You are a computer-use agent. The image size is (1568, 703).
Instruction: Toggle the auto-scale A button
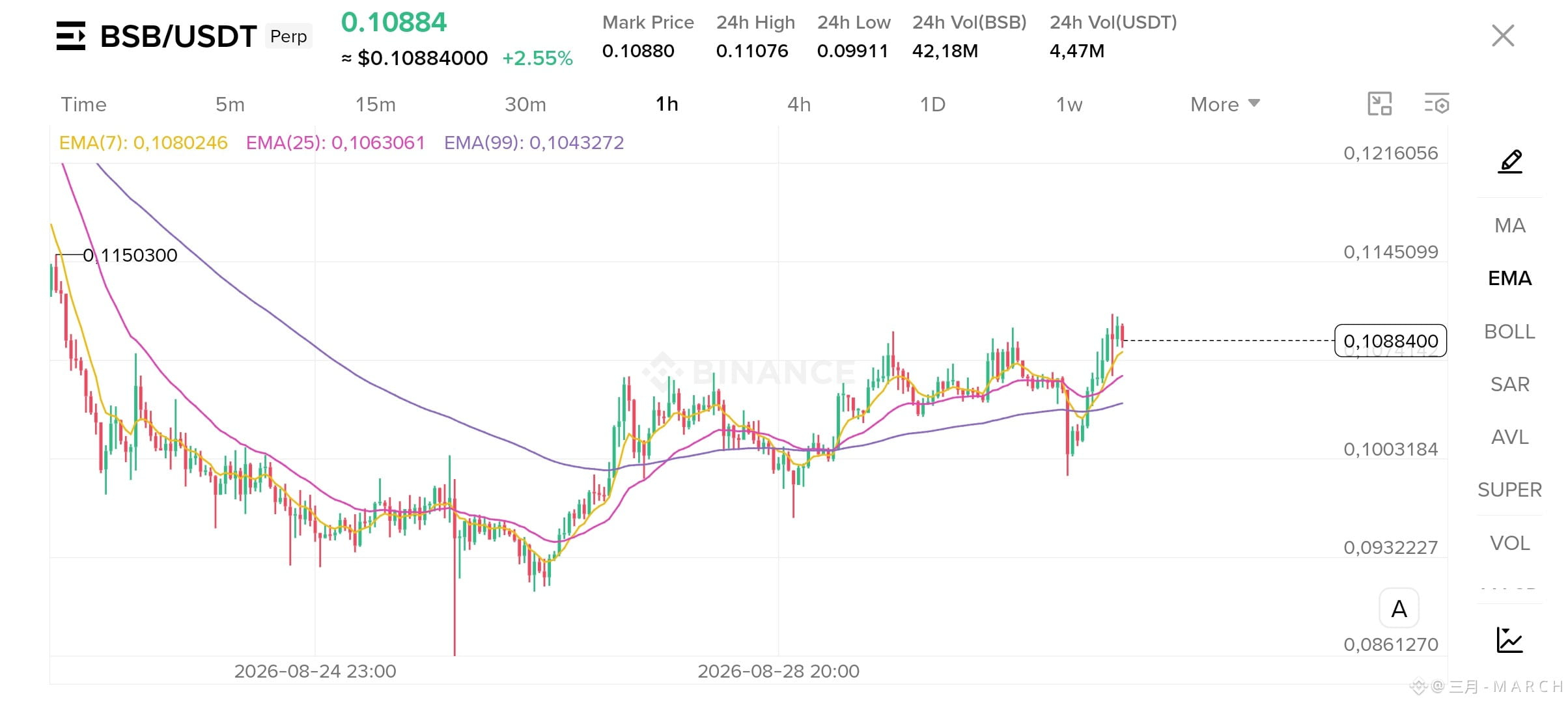pos(1399,609)
